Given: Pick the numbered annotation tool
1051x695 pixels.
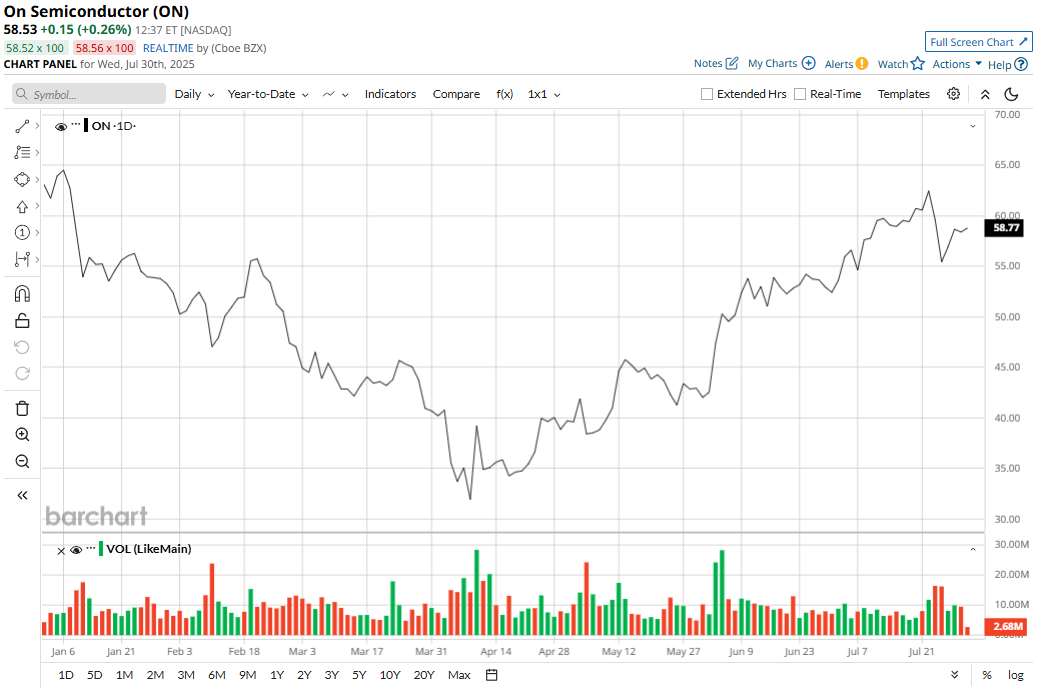Looking at the screenshot, I should (22, 233).
